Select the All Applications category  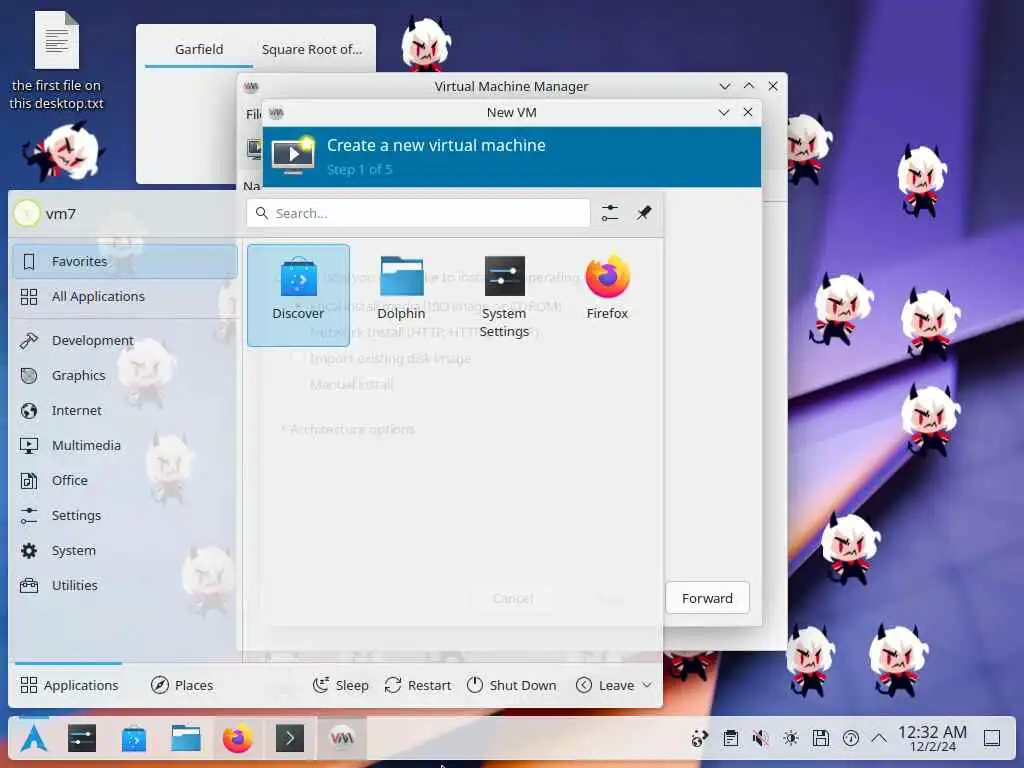coord(125,296)
